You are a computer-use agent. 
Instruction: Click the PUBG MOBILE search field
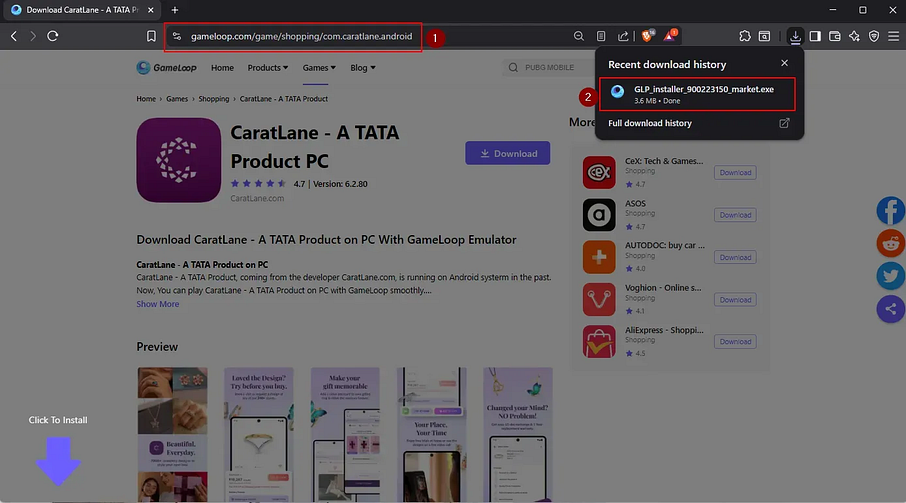click(x=549, y=68)
